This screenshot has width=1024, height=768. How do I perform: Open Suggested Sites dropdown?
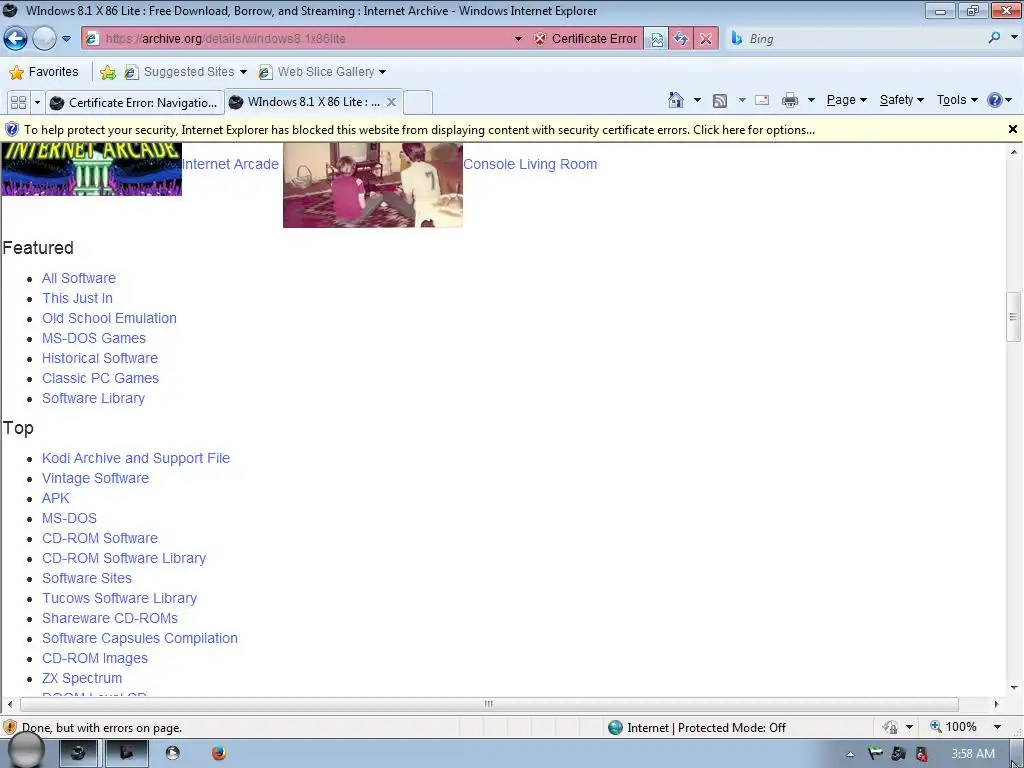point(186,72)
